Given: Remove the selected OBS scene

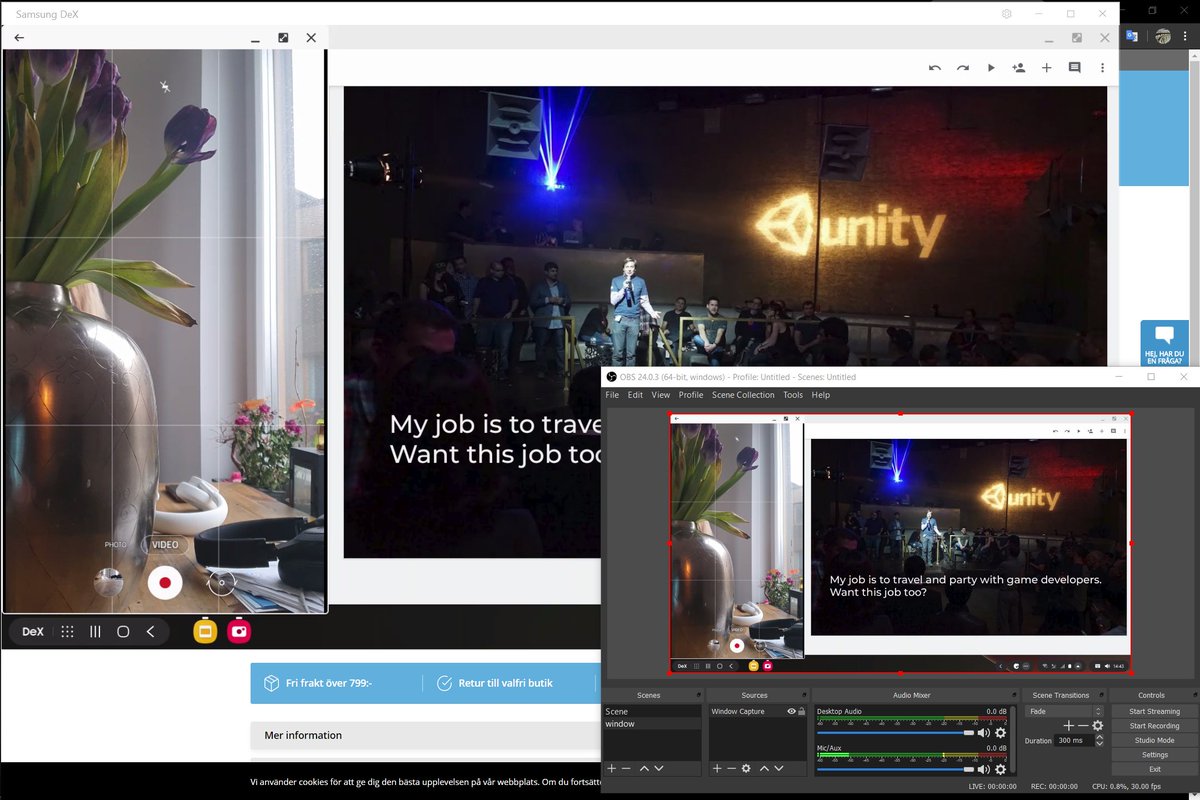Looking at the screenshot, I should pyautogui.click(x=626, y=768).
